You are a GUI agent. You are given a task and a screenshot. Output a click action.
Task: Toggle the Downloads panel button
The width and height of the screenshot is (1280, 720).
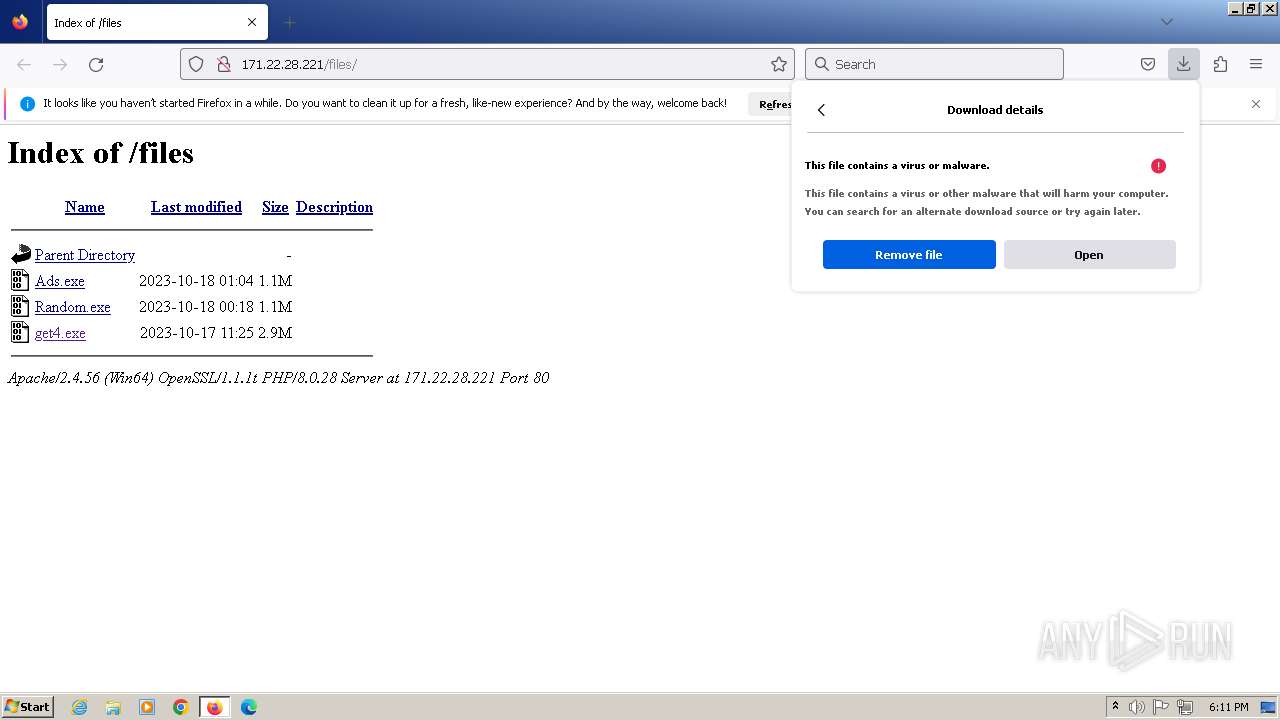(1184, 64)
